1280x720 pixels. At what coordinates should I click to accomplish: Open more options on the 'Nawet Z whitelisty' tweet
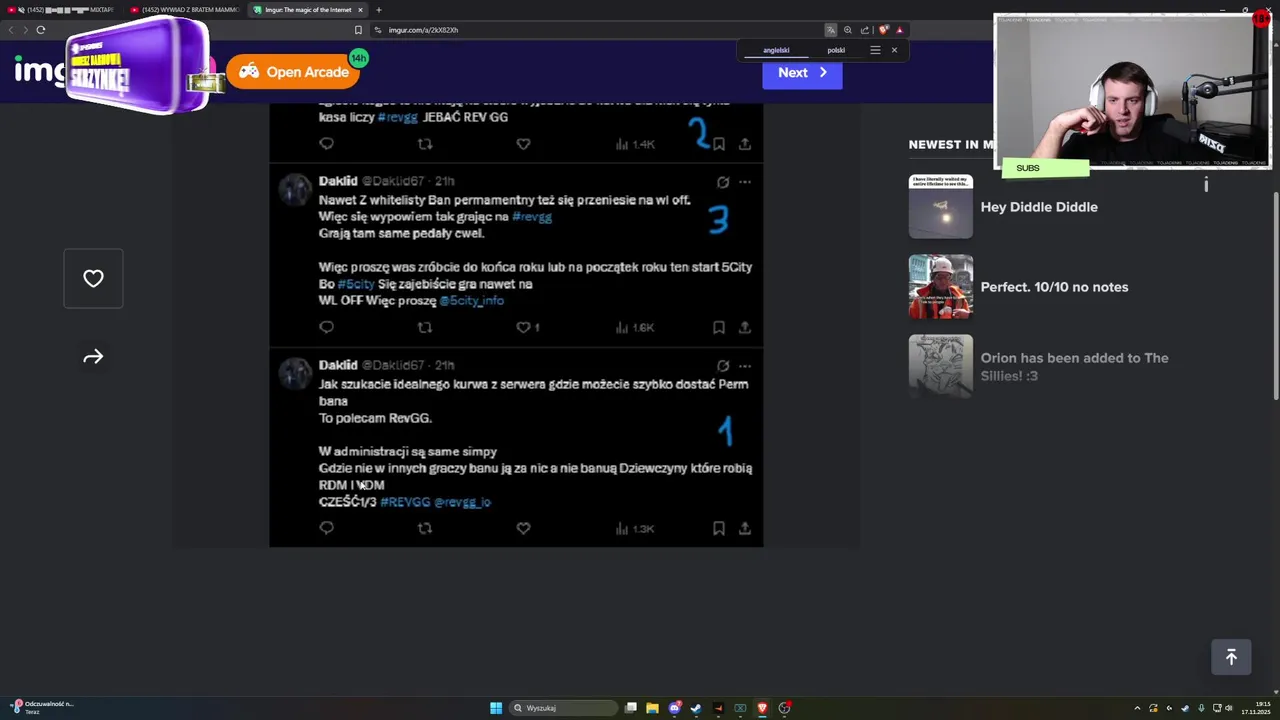coord(744,182)
